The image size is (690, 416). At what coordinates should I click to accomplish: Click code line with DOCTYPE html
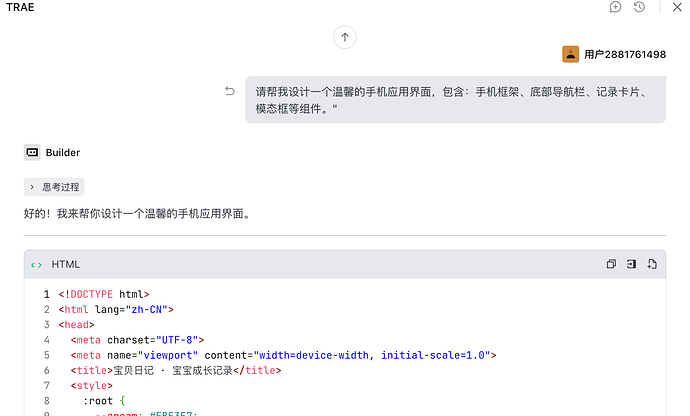[x=104, y=294]
